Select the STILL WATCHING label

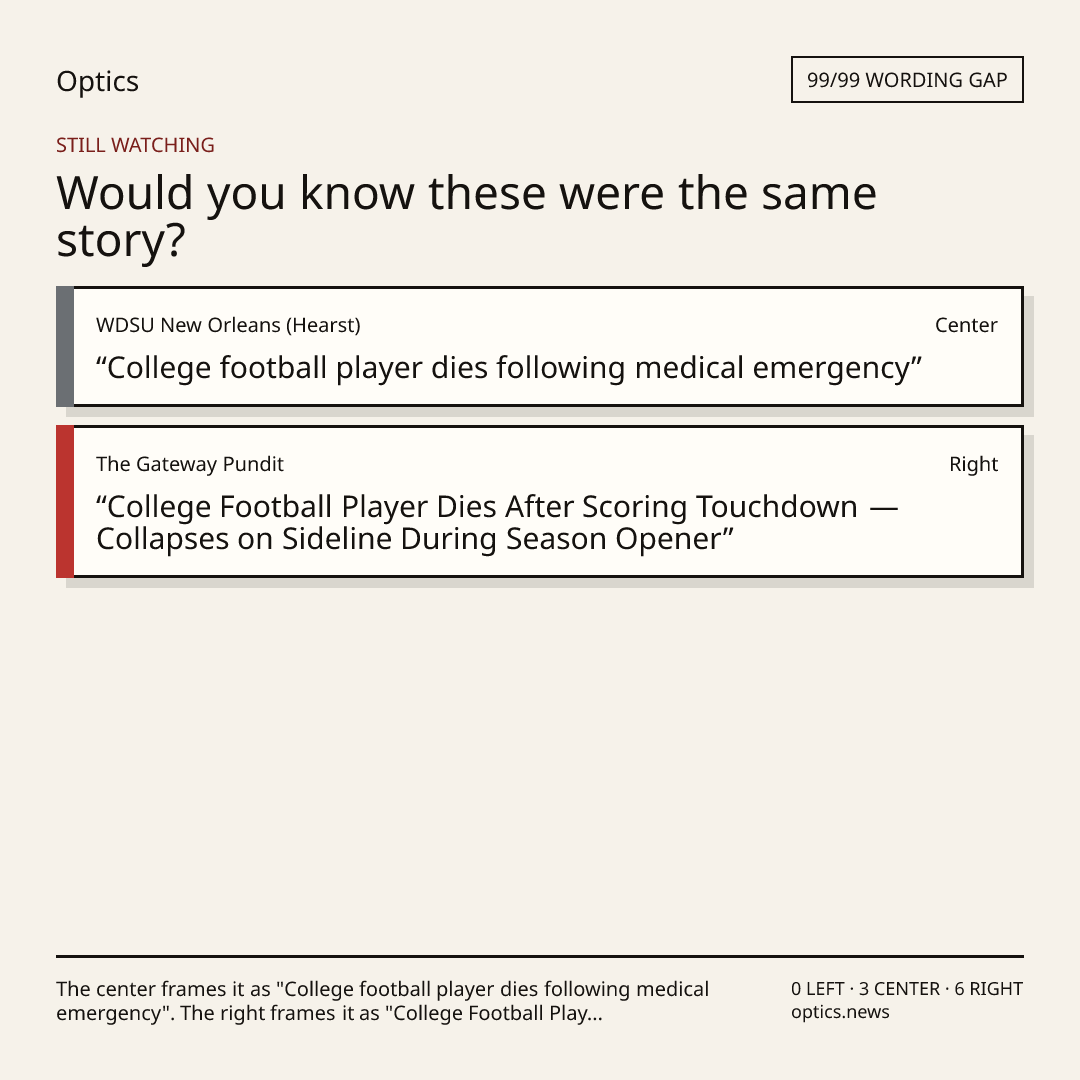click(x=135, y=145)
